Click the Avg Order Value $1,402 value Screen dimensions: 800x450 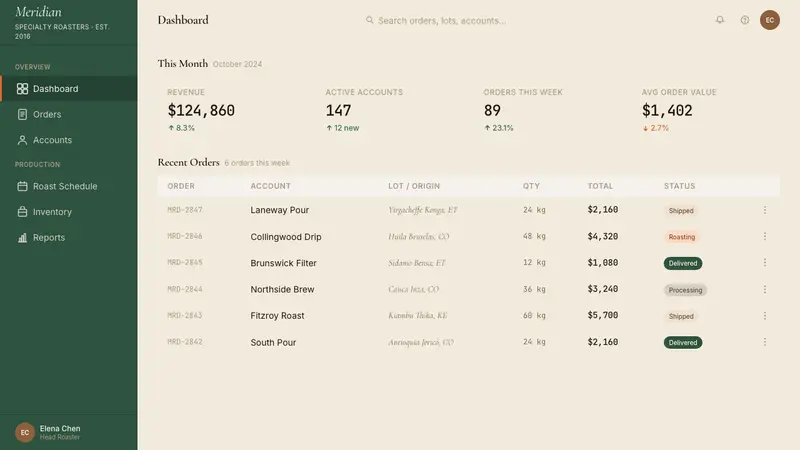pyautogui.click(x=667, y=110)
